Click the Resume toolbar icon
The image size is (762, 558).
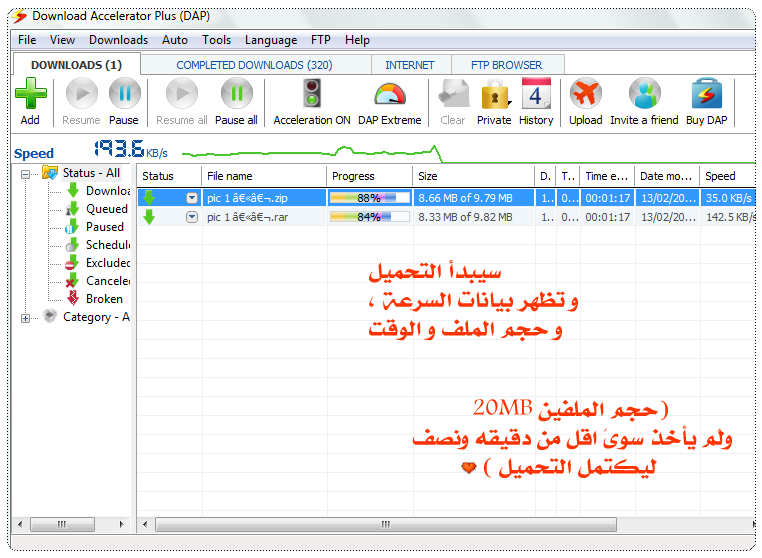(81, 93)
